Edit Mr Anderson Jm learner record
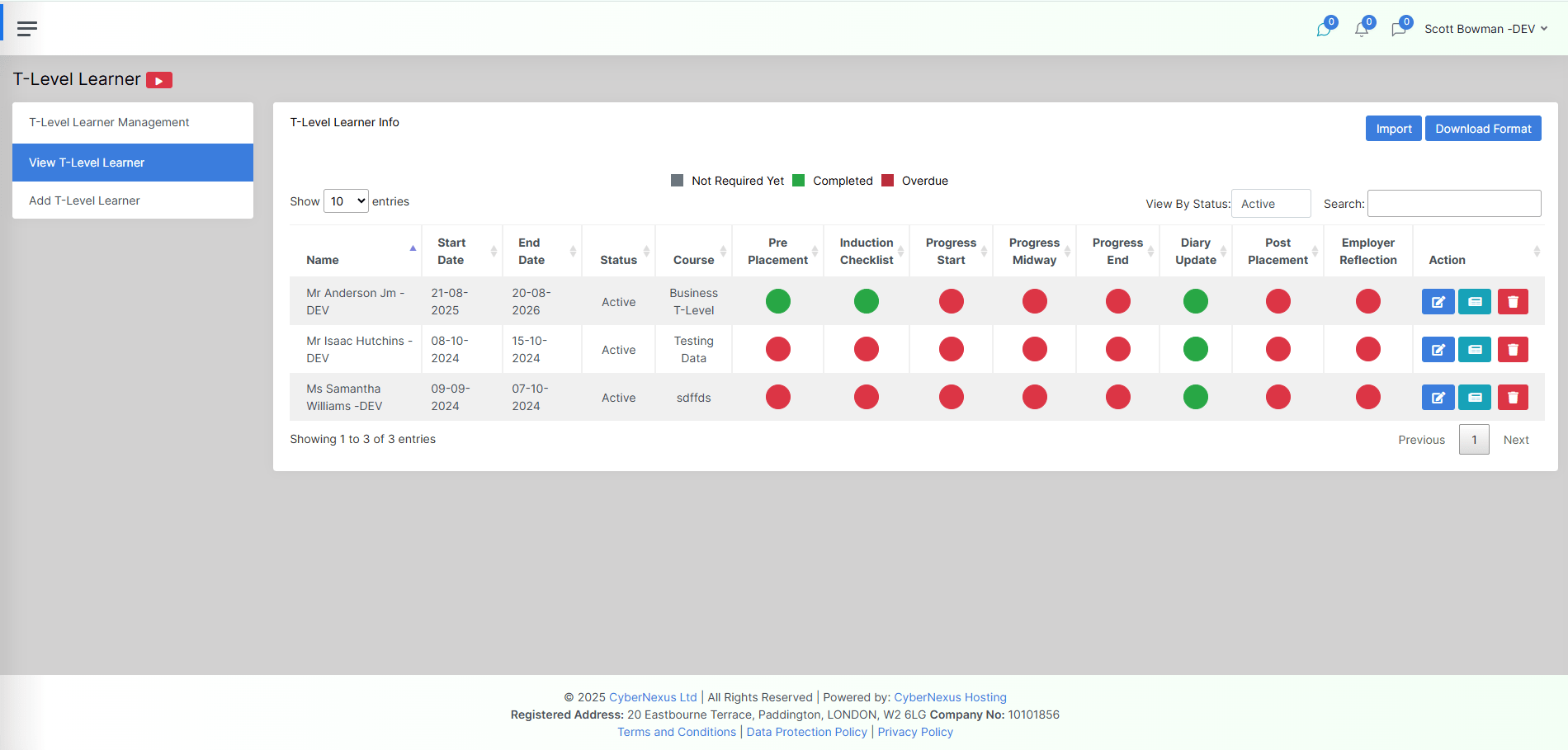The image size is (1568, 750). click(x=1438, y=302)
